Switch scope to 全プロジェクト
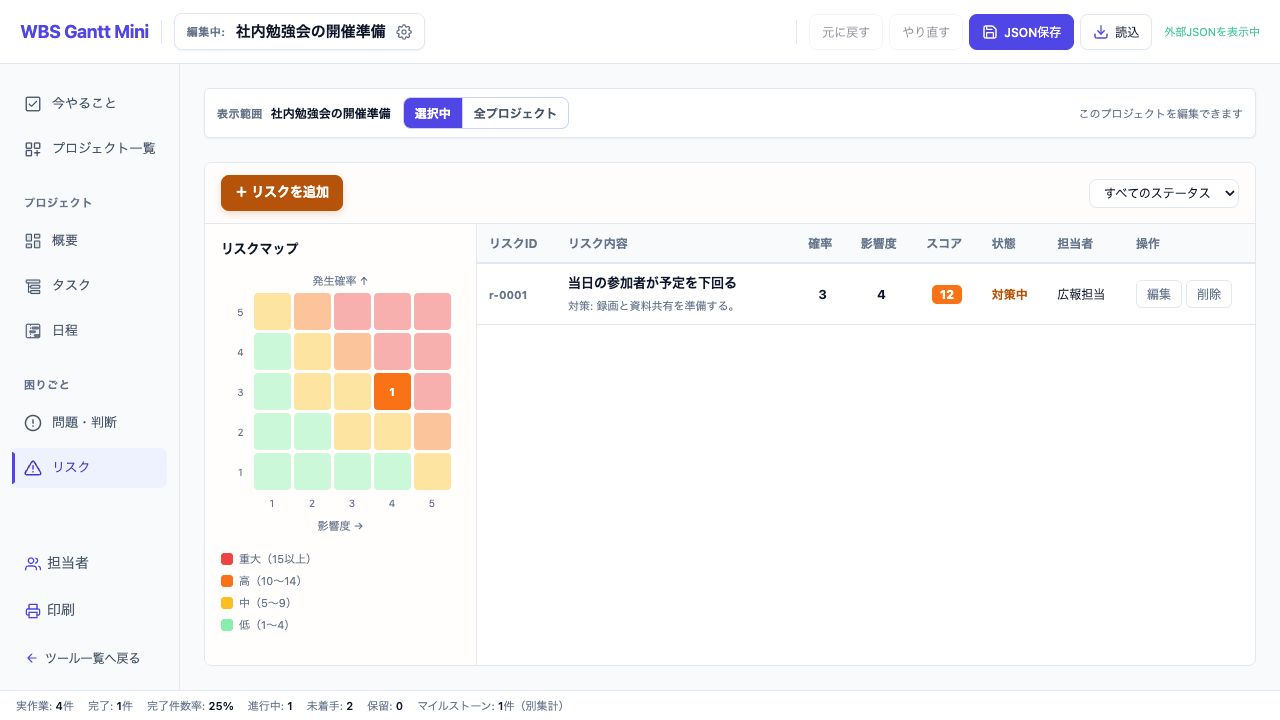The image size is (1280, 720). (x=515, y=113)
